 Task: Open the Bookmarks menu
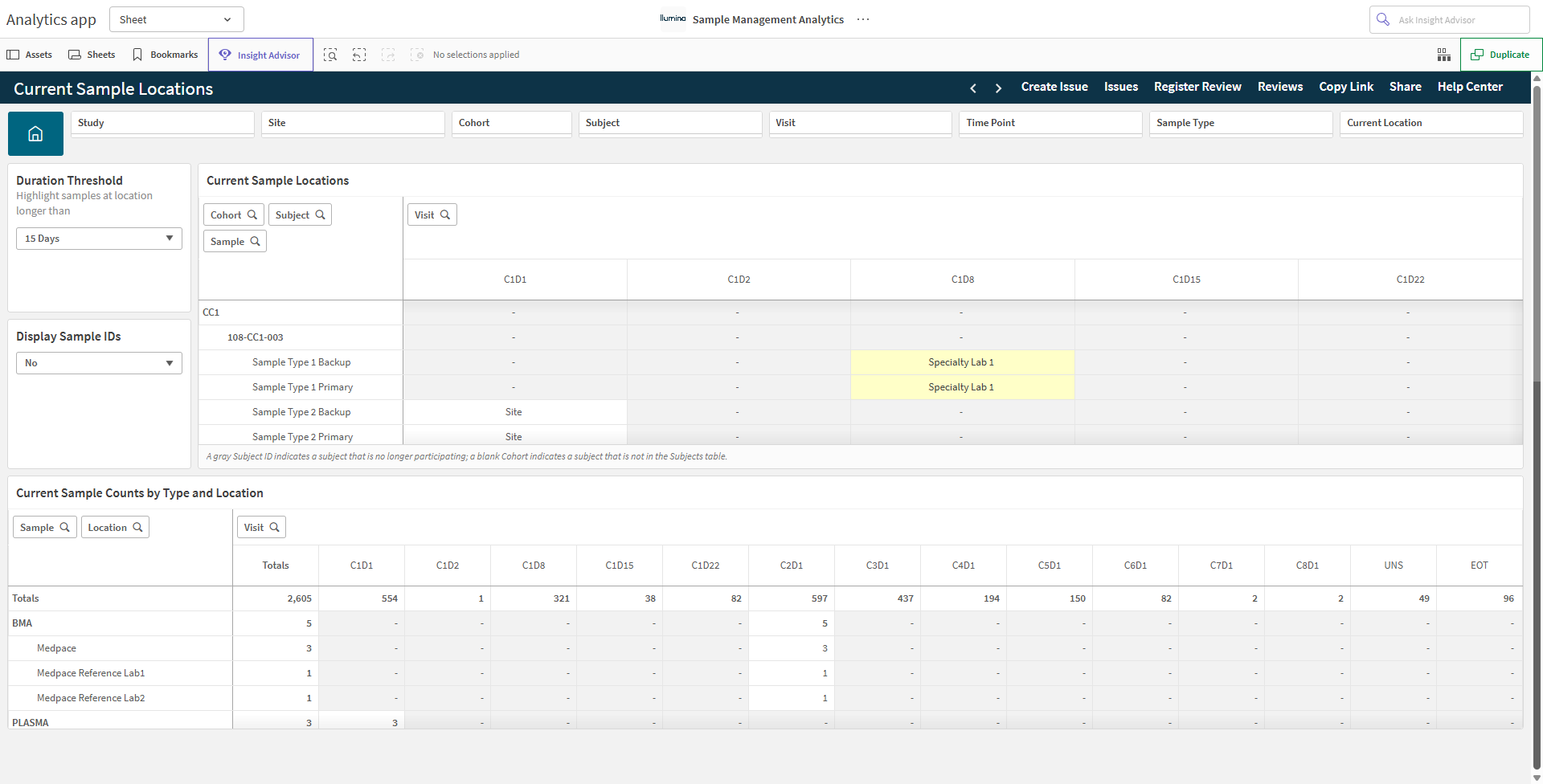click(165, 55)
